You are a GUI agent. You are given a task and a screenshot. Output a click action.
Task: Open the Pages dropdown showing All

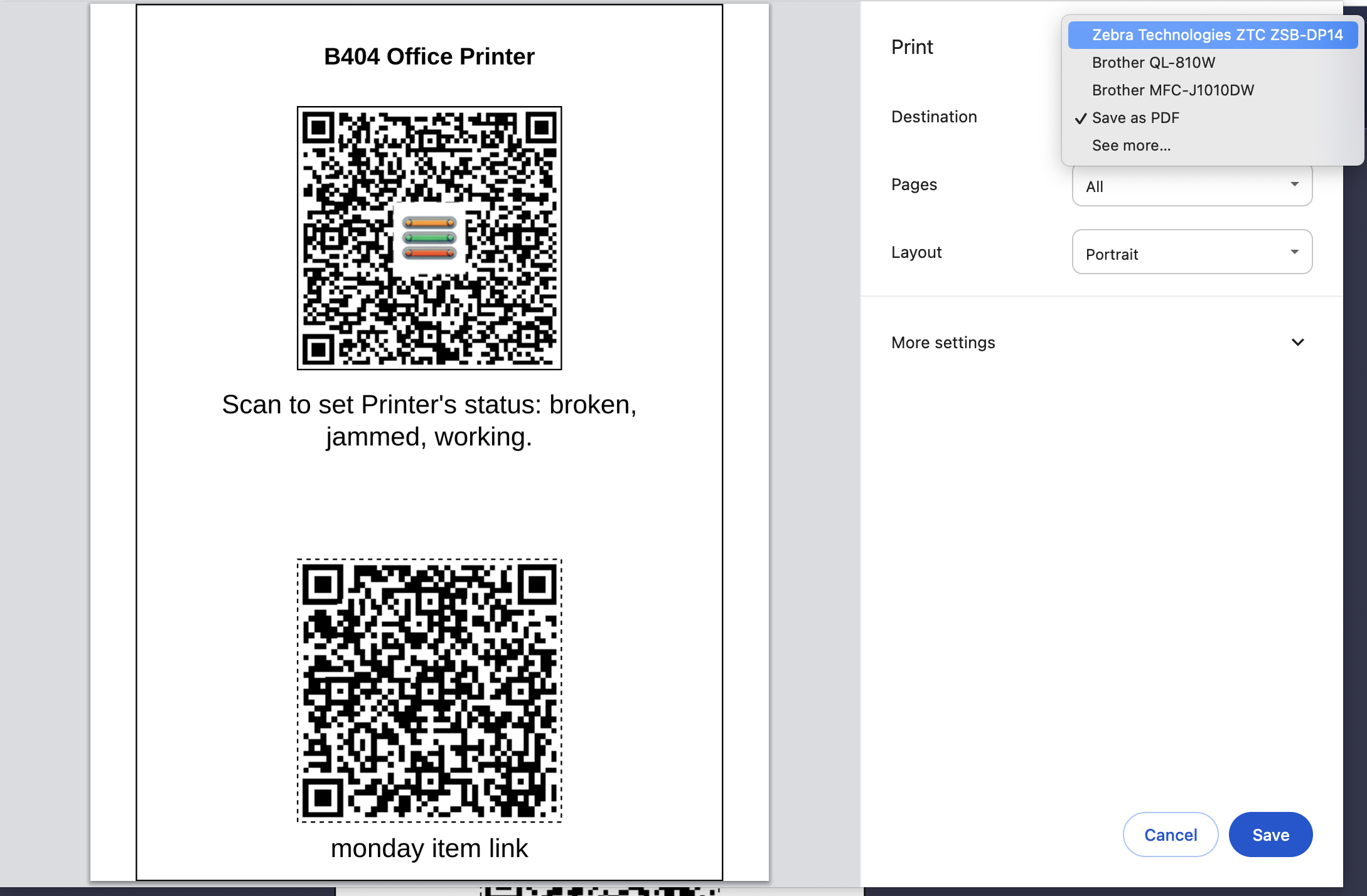[1192, 186]
